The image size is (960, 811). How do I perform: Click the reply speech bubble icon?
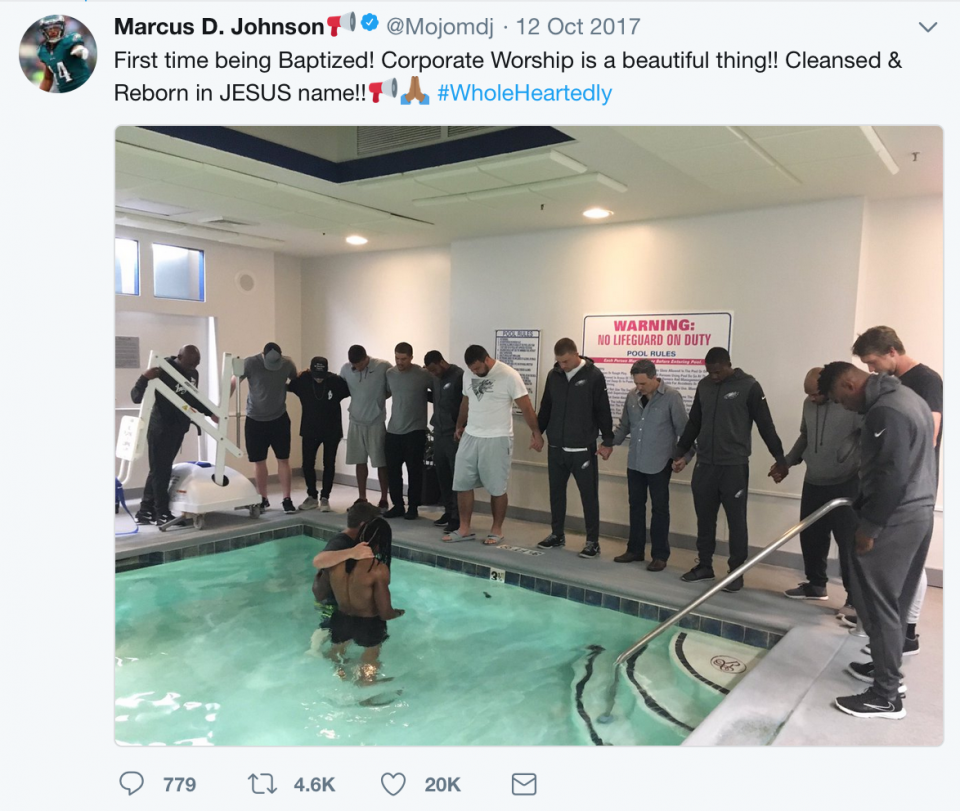131,783
